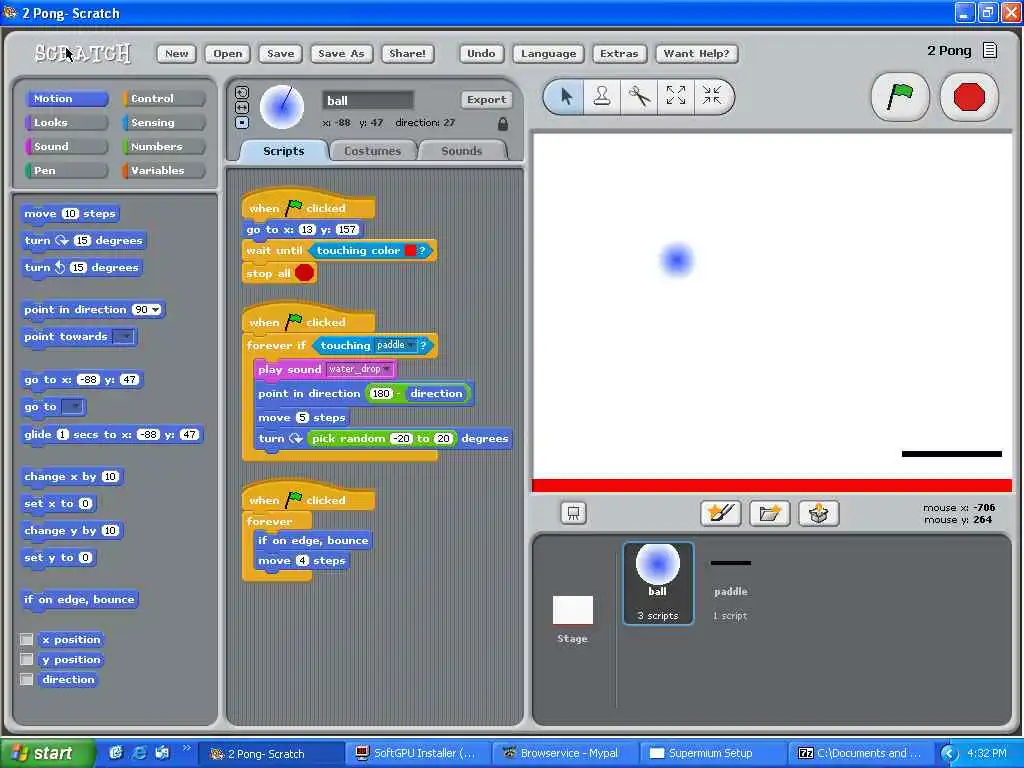
Task: Click the Want Help? button
Action: pyautogui.click(x=696, y=54)
